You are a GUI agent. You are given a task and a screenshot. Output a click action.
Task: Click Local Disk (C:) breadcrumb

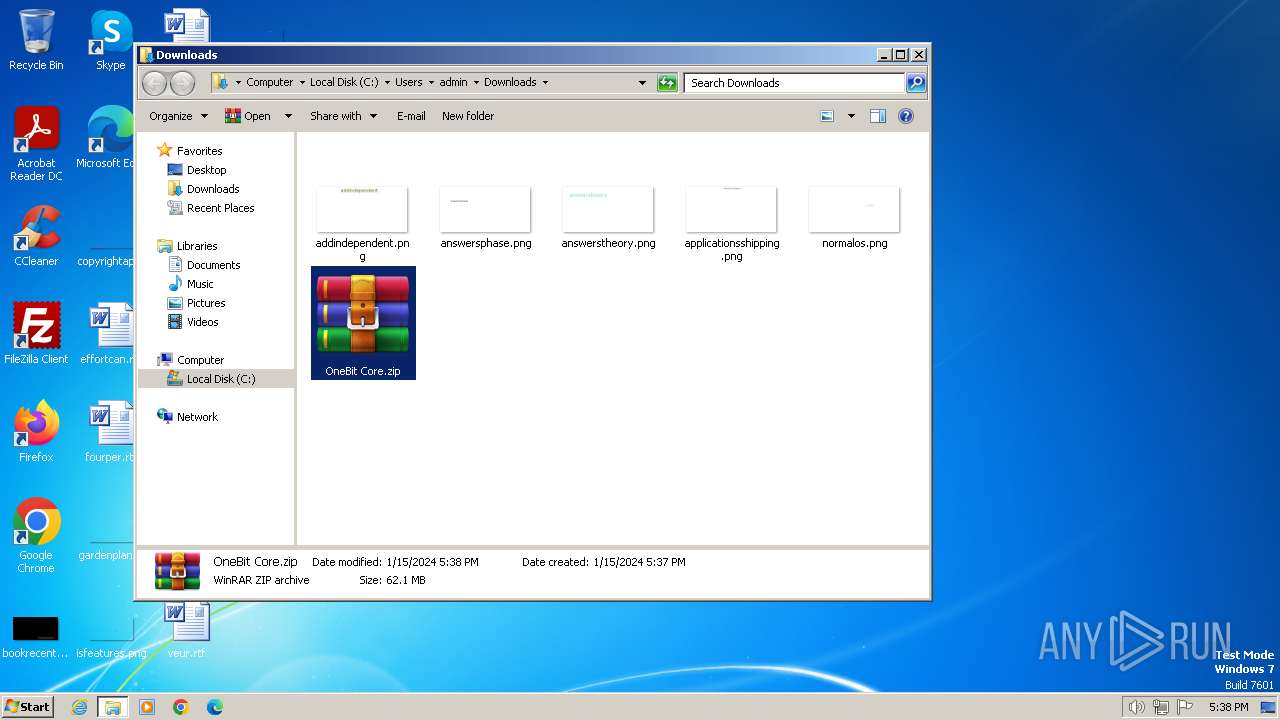tap(344, 83)
